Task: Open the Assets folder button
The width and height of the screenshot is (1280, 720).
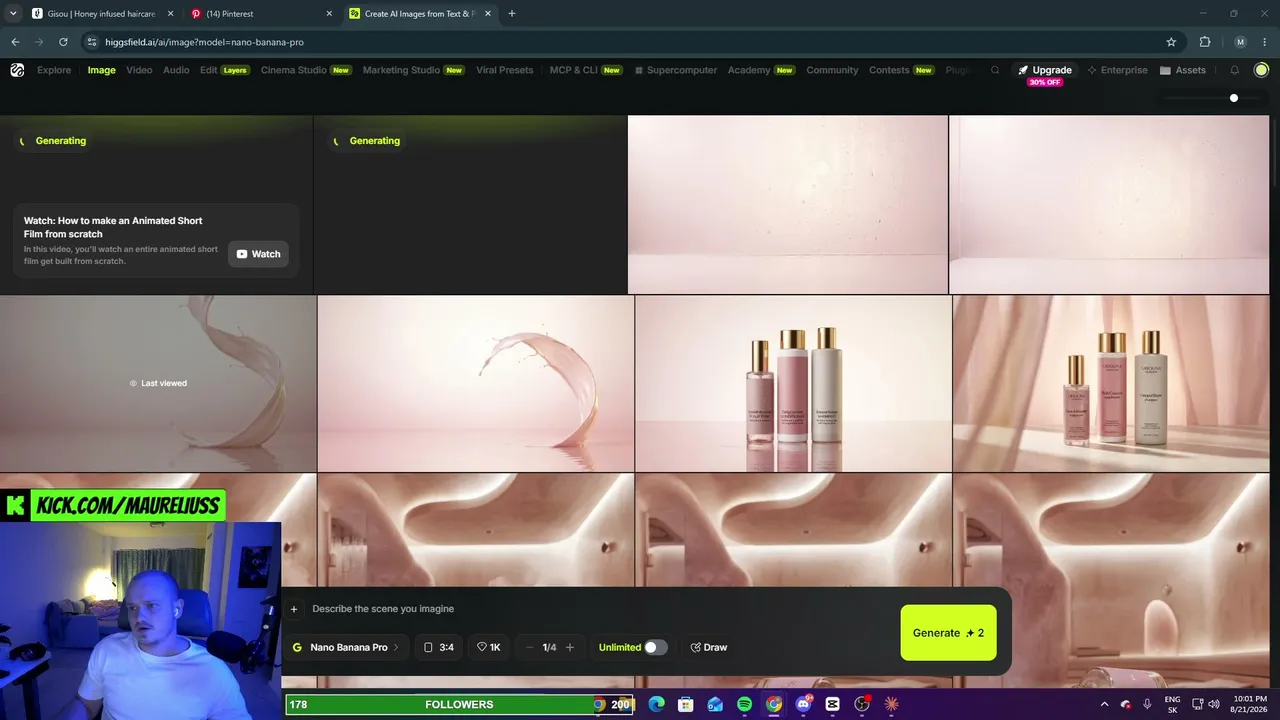Action: tap(1183, 70)
